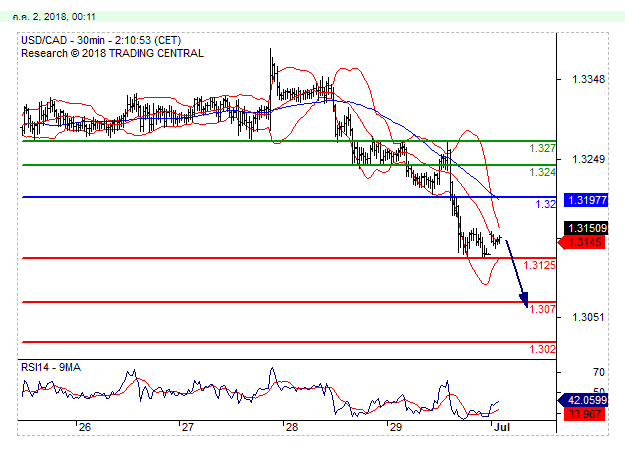Click the red 33.967 RSI average tag
The height and width of the screenshot is (449, 625).
click(584, 414)
